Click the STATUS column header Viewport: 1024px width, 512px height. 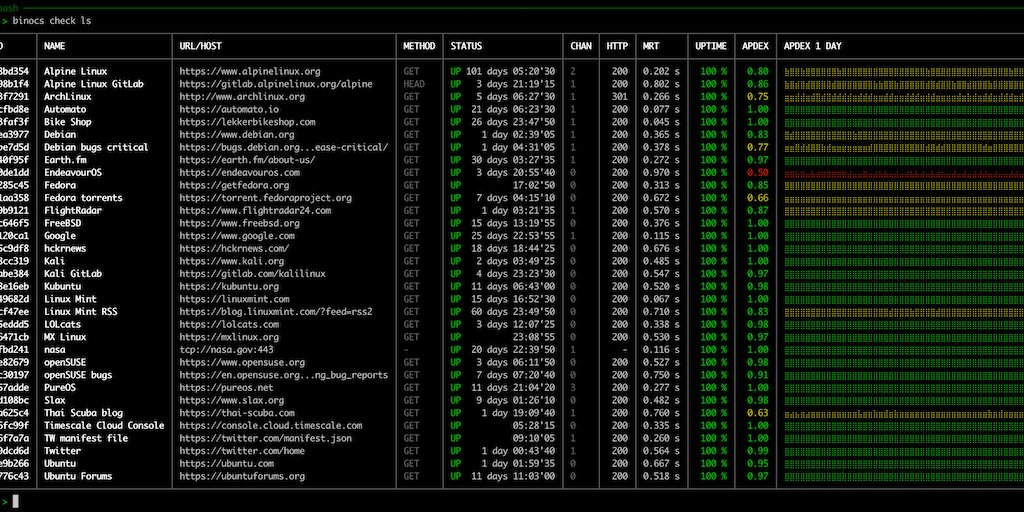pyautogui.click(x=466, y=46)
